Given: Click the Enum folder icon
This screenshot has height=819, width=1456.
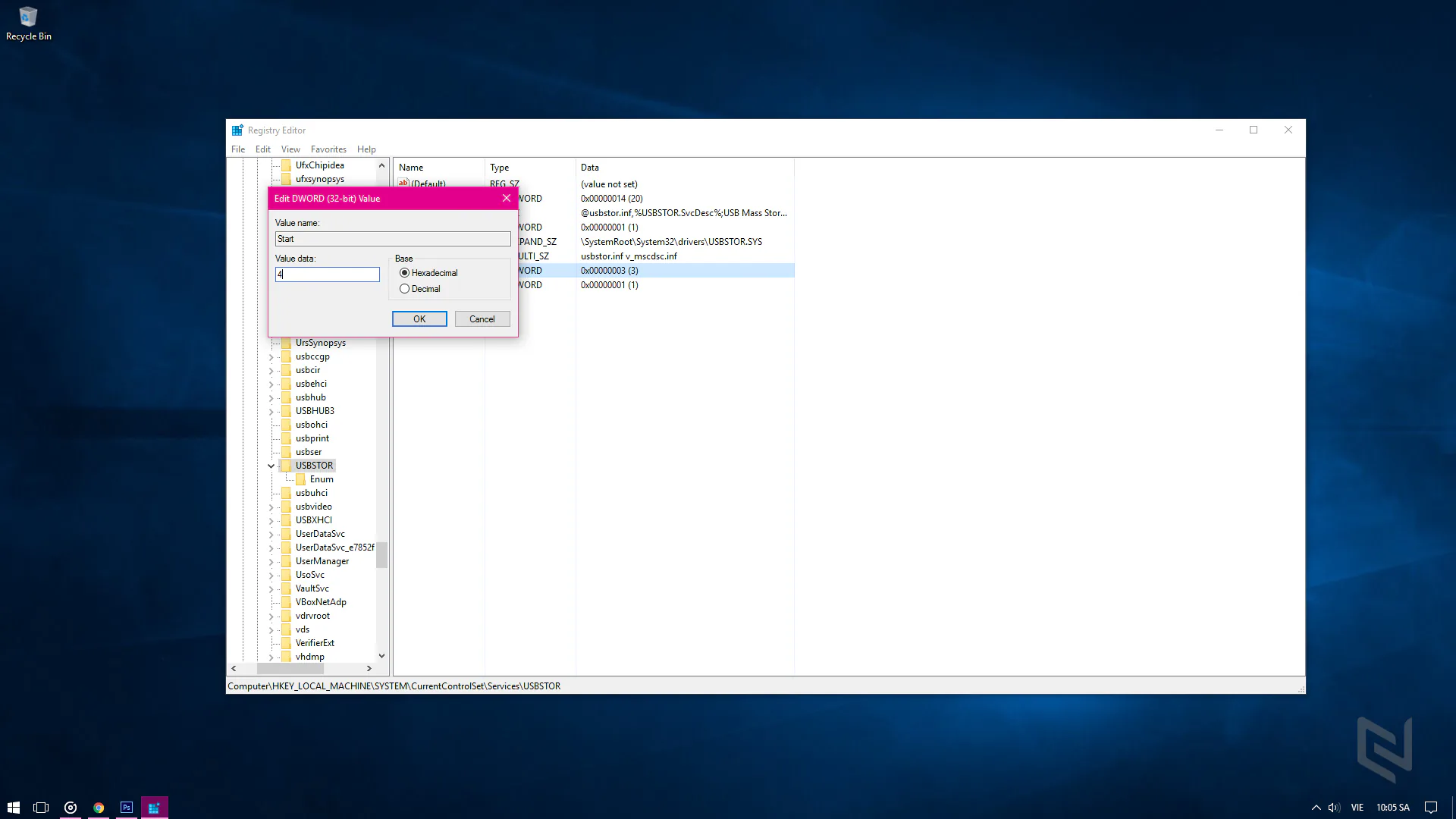Looking at the screenshot, I should click(300, 479).
